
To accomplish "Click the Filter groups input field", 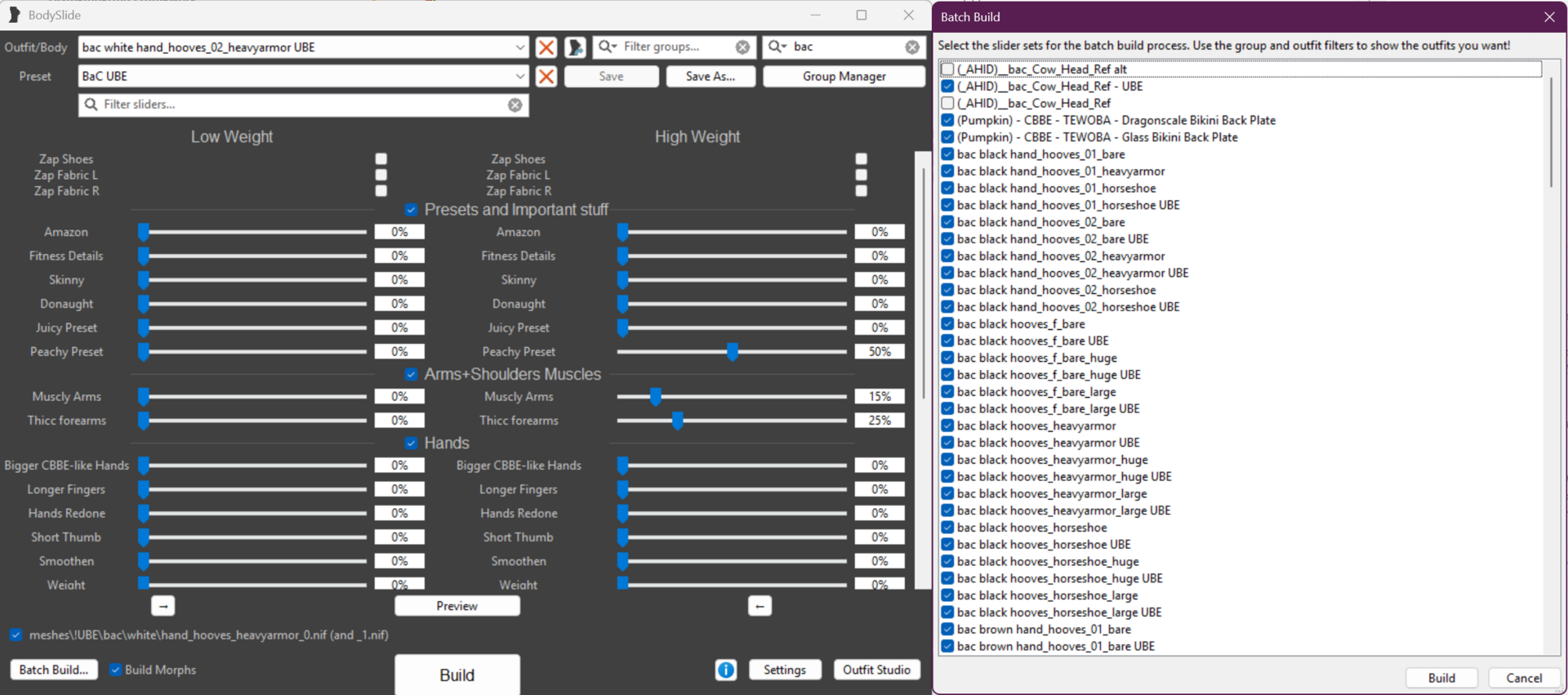I will tap(674, 47).
